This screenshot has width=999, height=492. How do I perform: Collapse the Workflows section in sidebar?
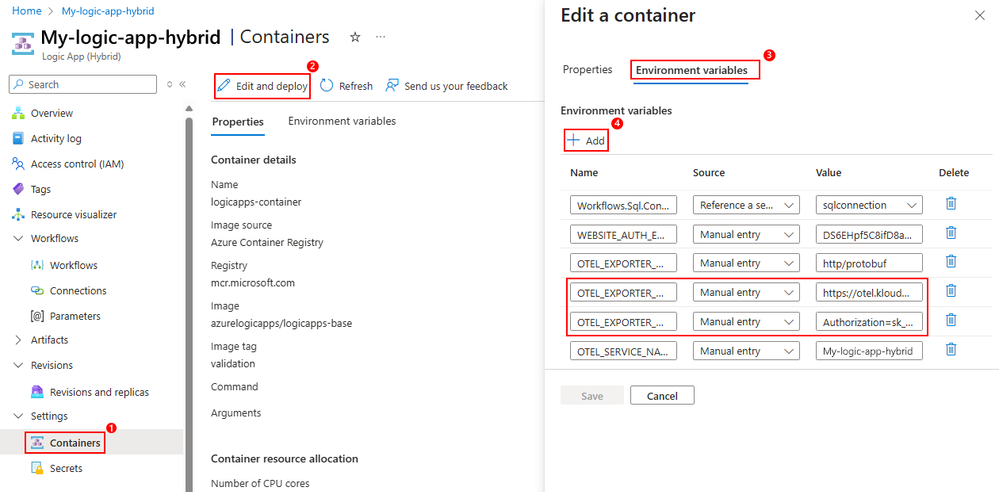[x=18, y=239]
